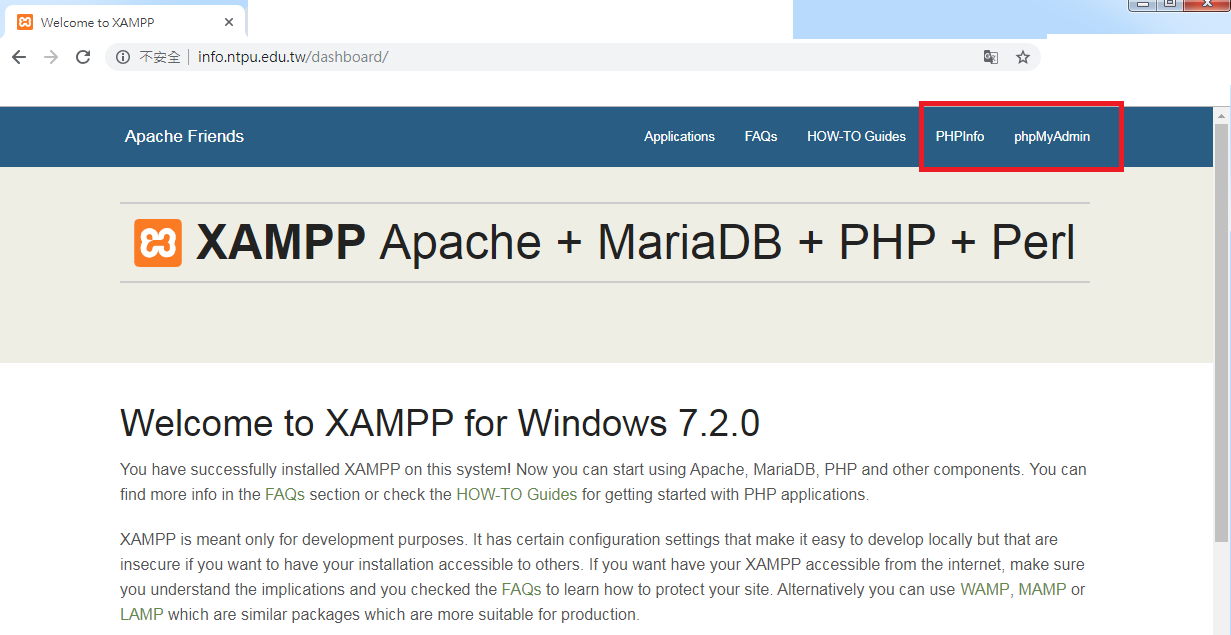The image size is (1231, 635).
Task: Open the LAMP link
Action: coord(141,614)
